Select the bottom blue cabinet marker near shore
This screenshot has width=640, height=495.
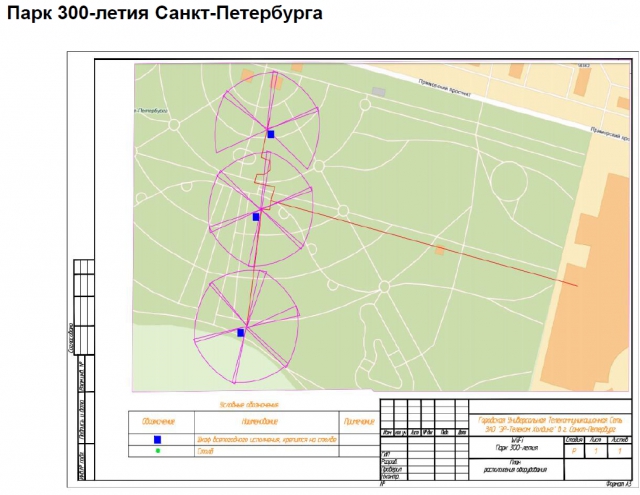coord(241,333)
